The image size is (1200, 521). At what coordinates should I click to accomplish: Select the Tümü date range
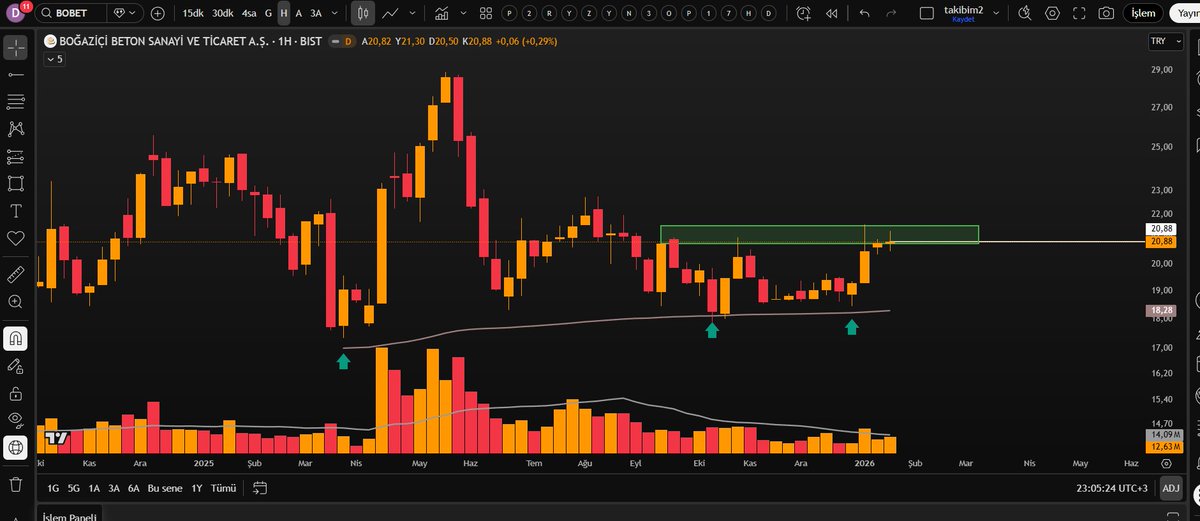point(225,488)
